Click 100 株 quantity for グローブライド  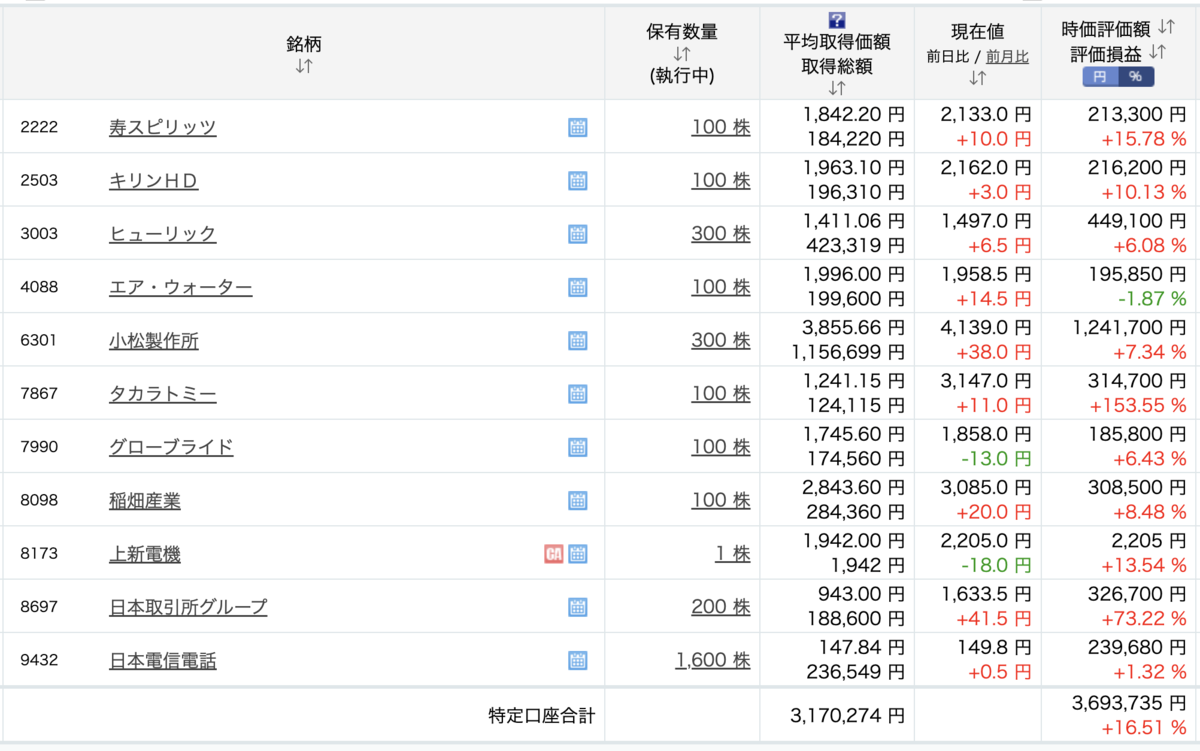click(x=720, y=447)
